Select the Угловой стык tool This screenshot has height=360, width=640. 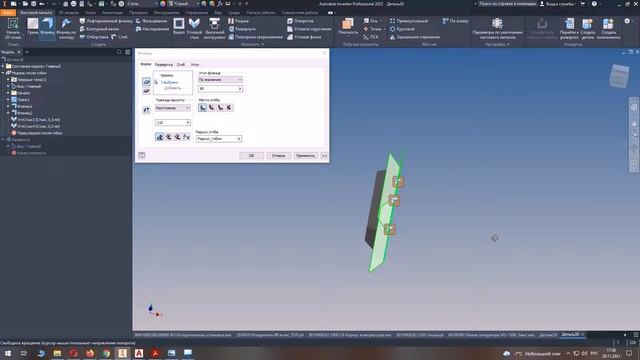tap(194, 28)
